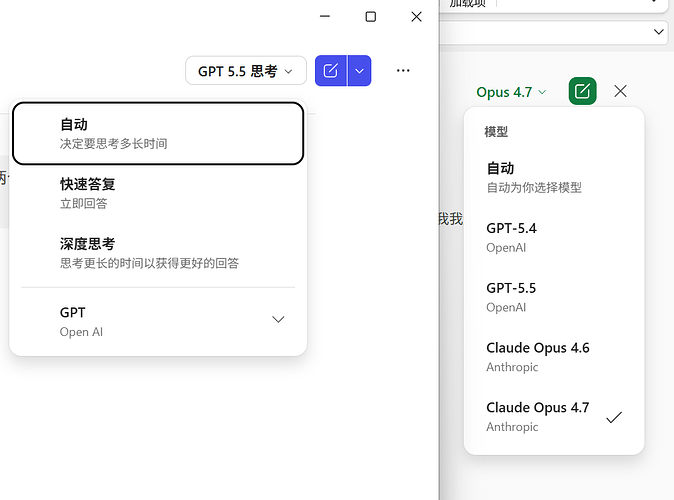Image resolution: width=674 pixels, height=500 pixels.
Task: Select 自动 in the 模型 list
Action: (554, 177)
